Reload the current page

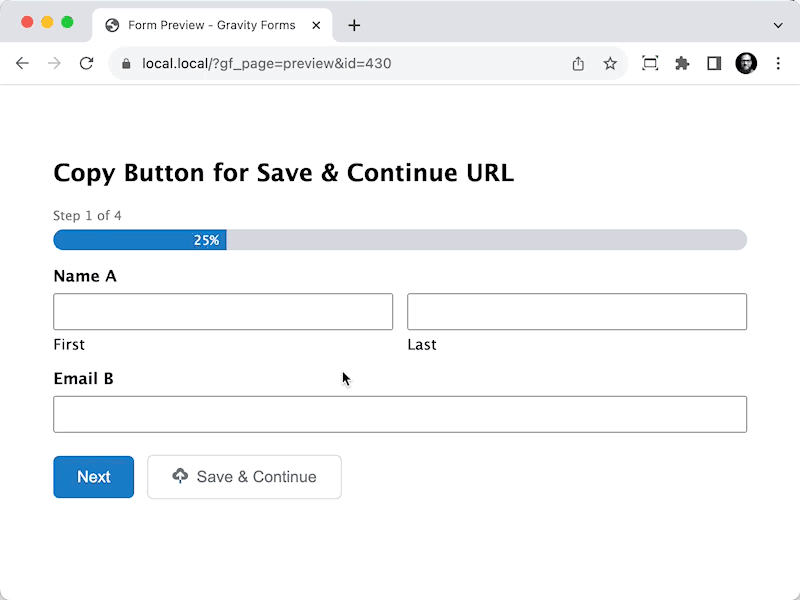[x=87, y=63]
